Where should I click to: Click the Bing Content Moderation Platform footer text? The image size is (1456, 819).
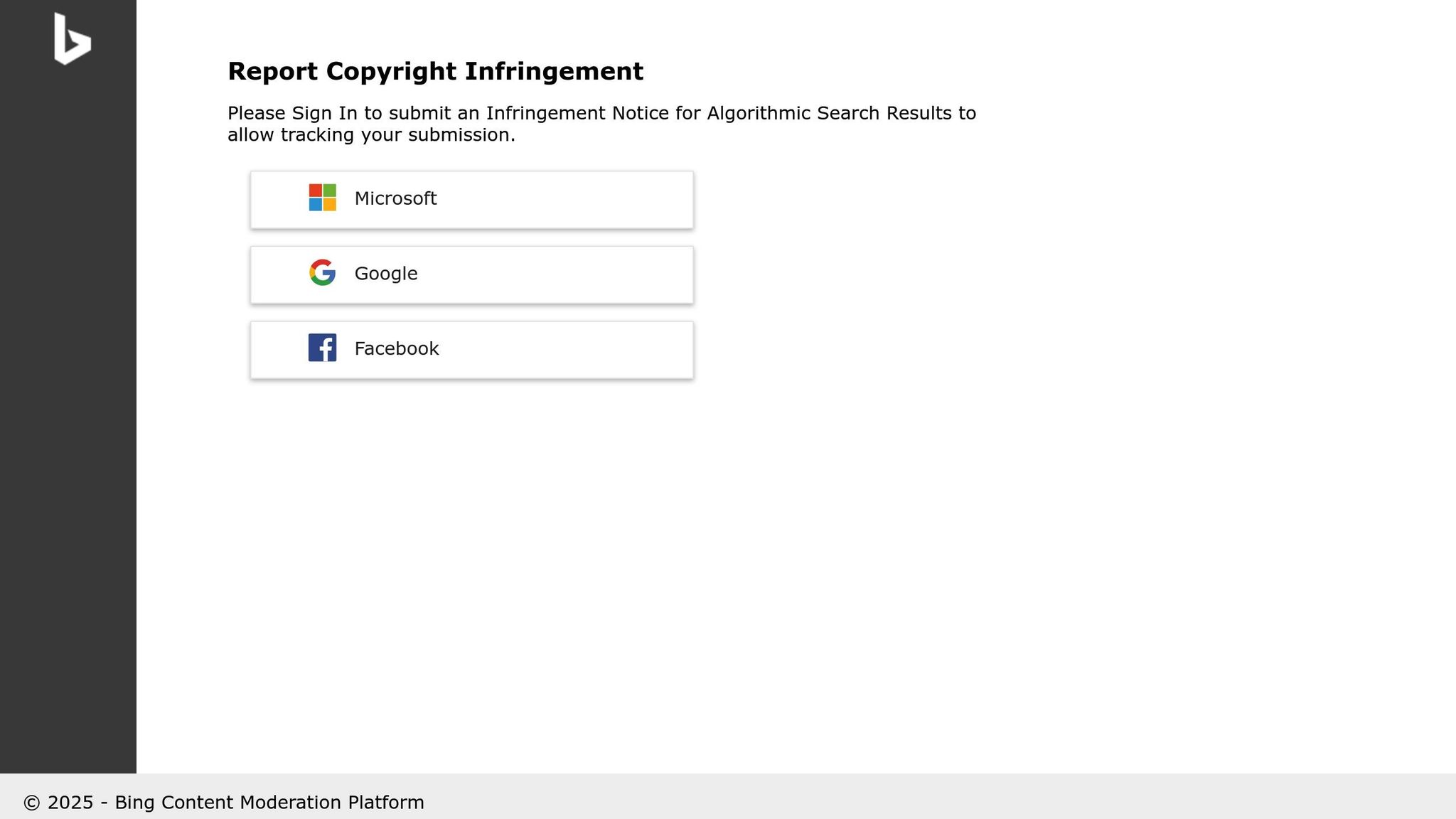pos(269,802)
